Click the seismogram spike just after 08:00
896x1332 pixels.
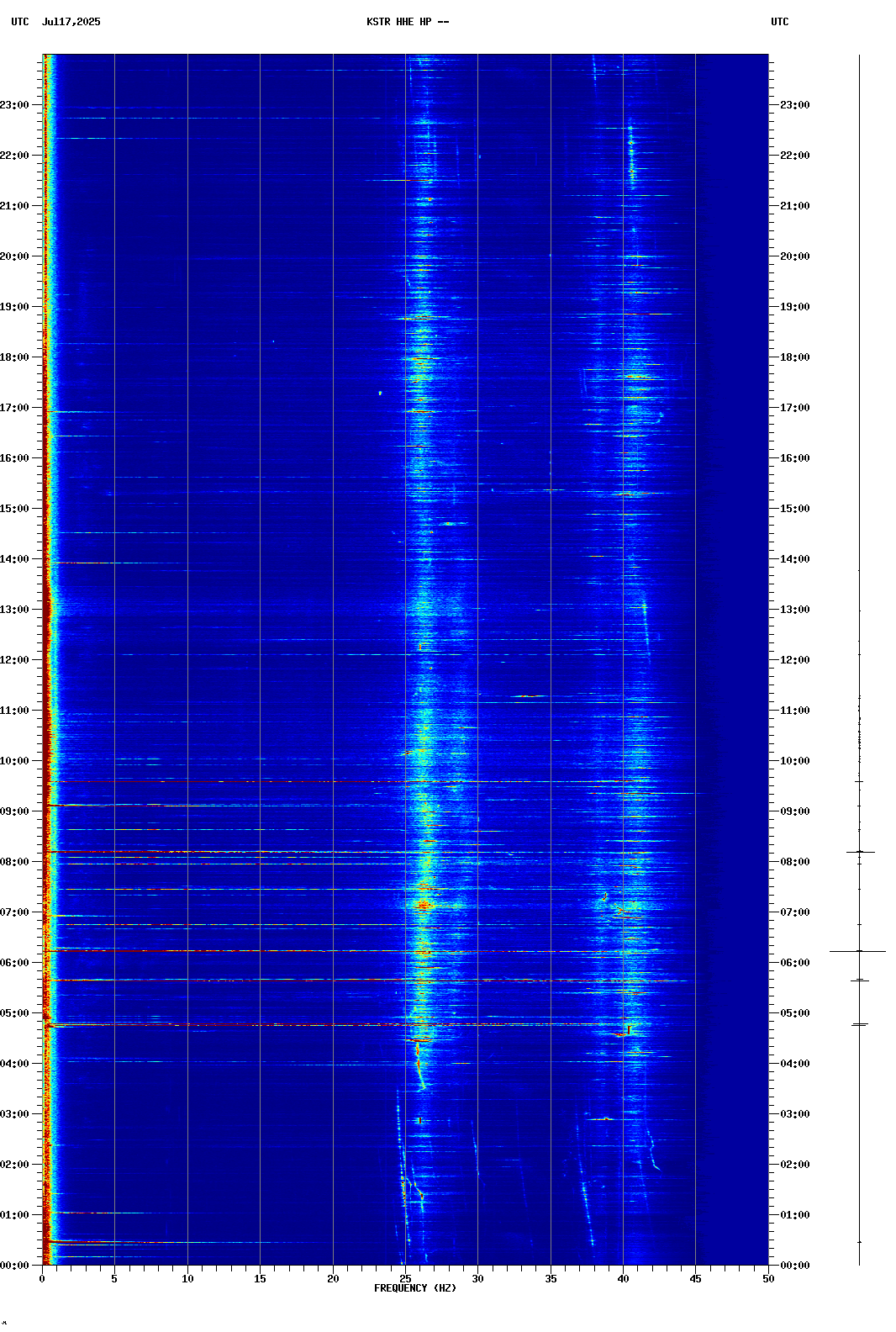point(860,852)
